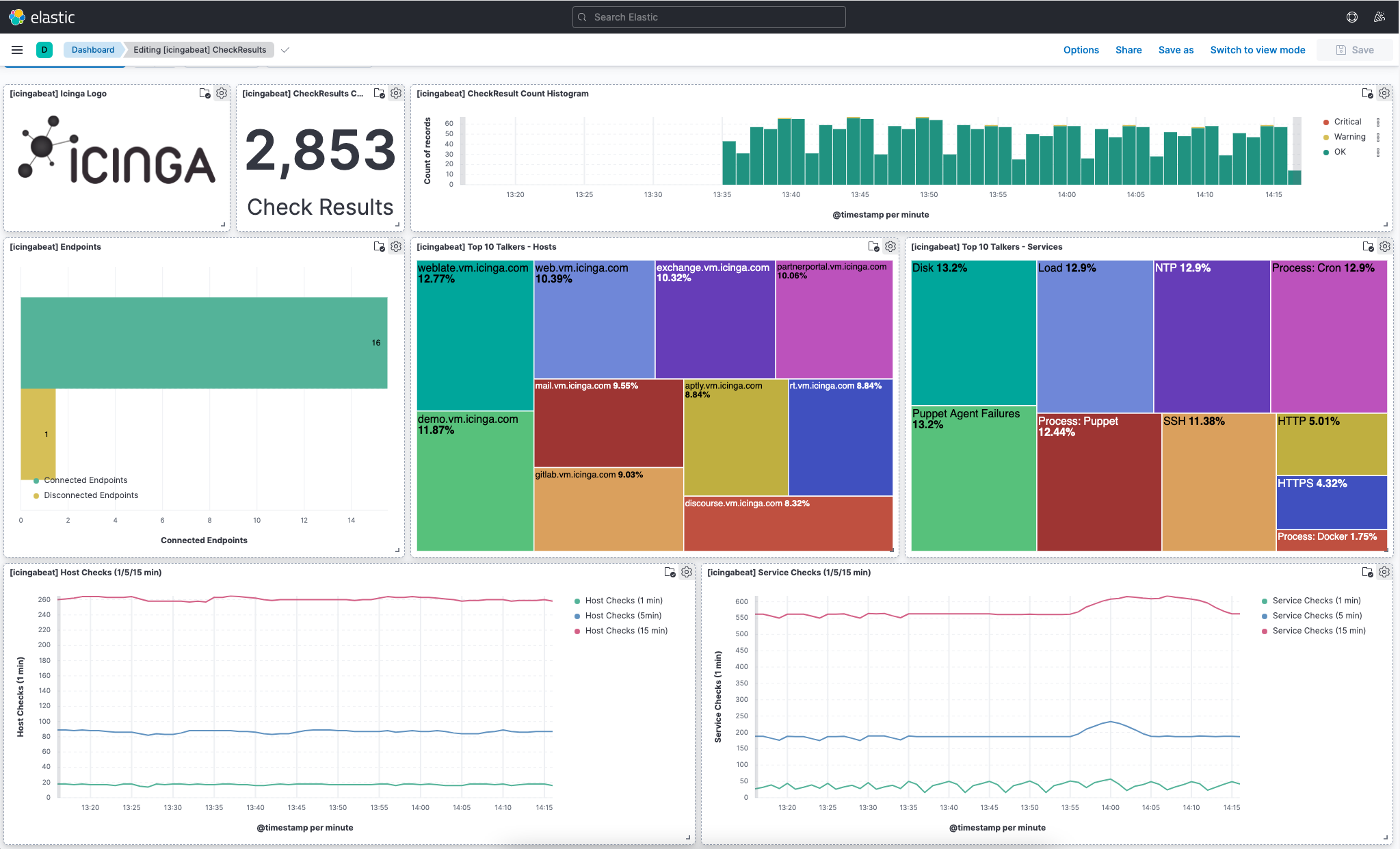Click the help lifebuoy icon
1400x849 pixels.
point(1352,17)
